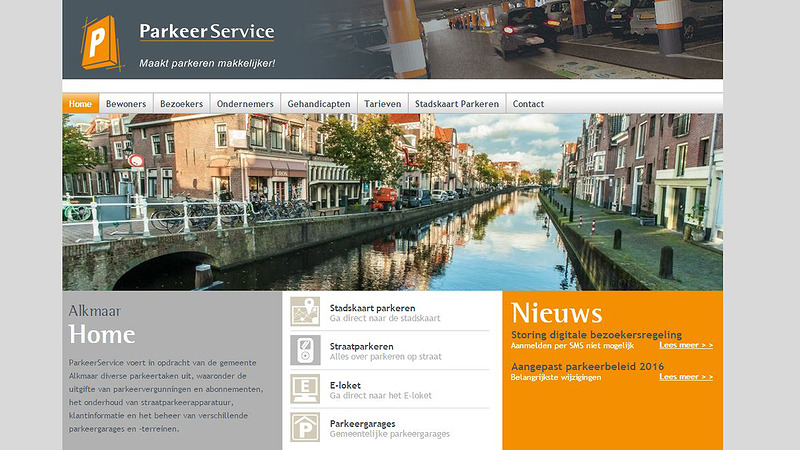Open Stadskaart Parkeren in the navigation bar
Viewport: 800px width, 450px height.
457,104
